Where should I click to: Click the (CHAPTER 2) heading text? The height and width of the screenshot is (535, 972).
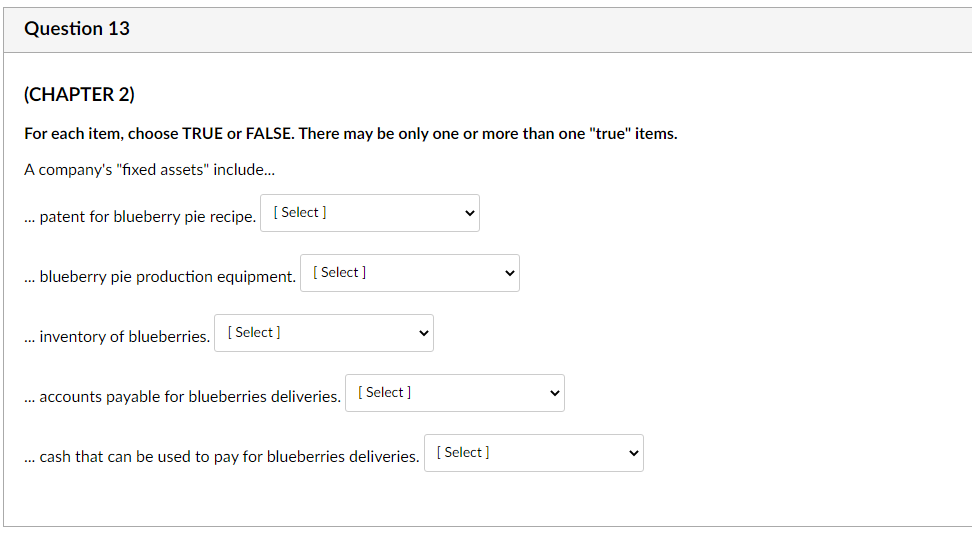[79, 94]
